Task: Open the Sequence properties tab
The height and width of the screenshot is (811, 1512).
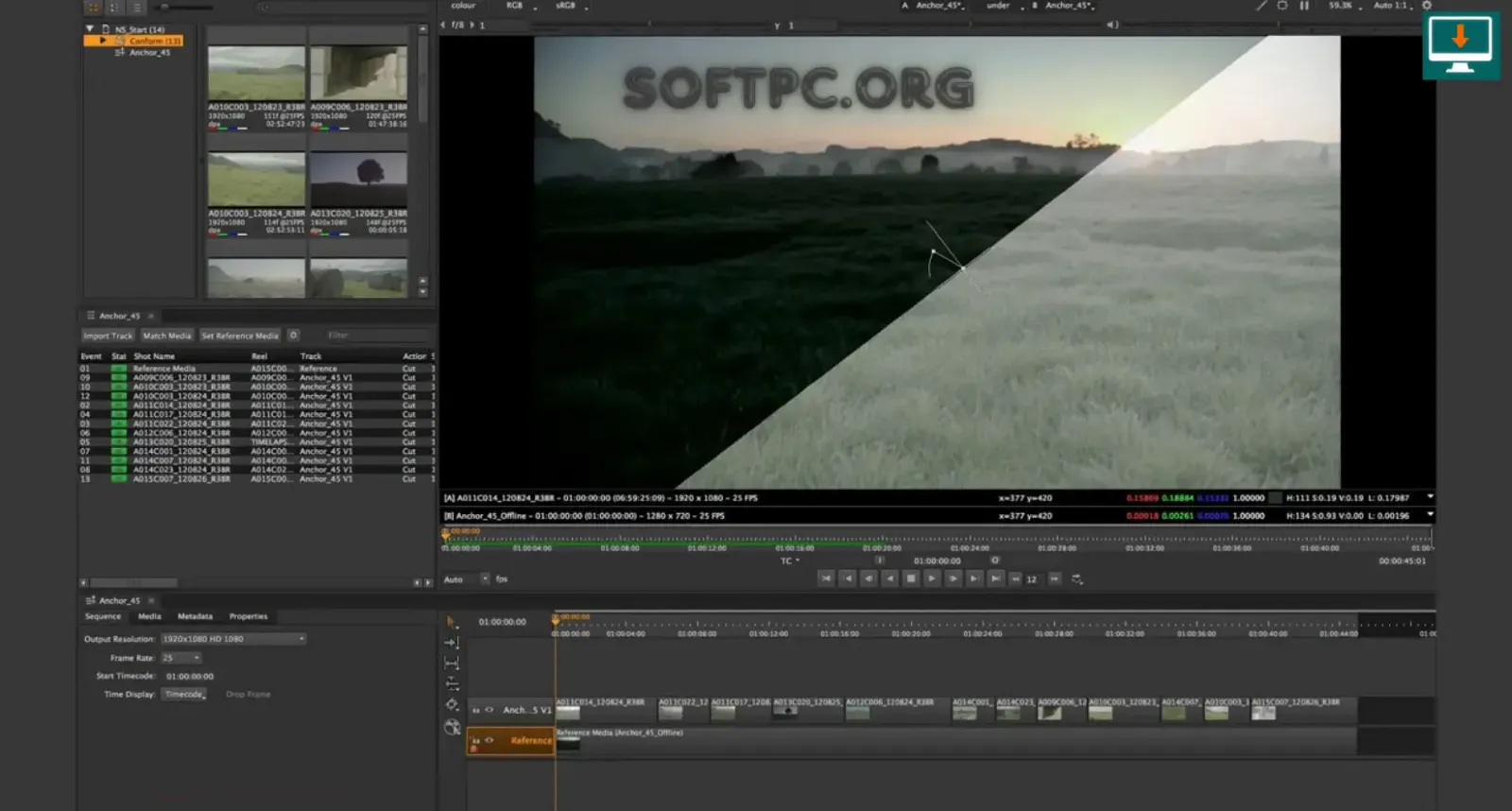Action: pyautogui.click(x=103, y=616)
